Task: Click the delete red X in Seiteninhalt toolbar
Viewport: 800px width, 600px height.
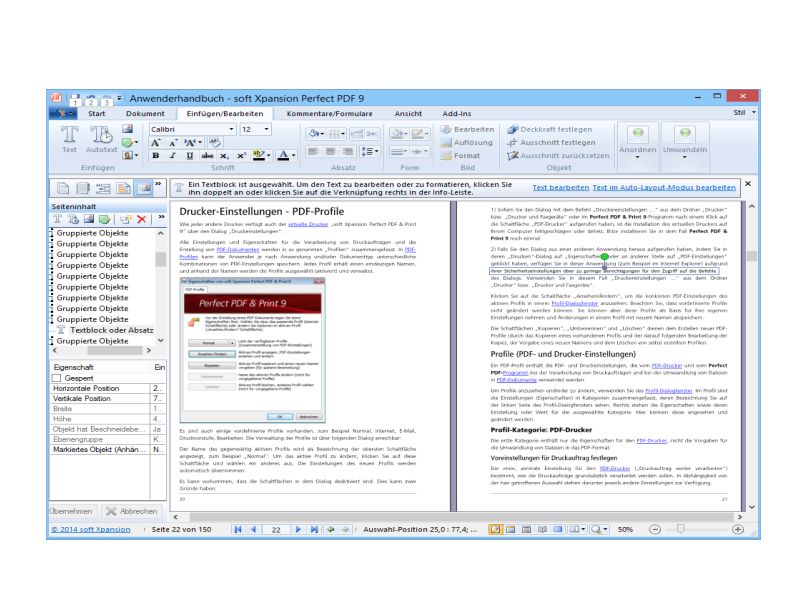Action: 141,219
